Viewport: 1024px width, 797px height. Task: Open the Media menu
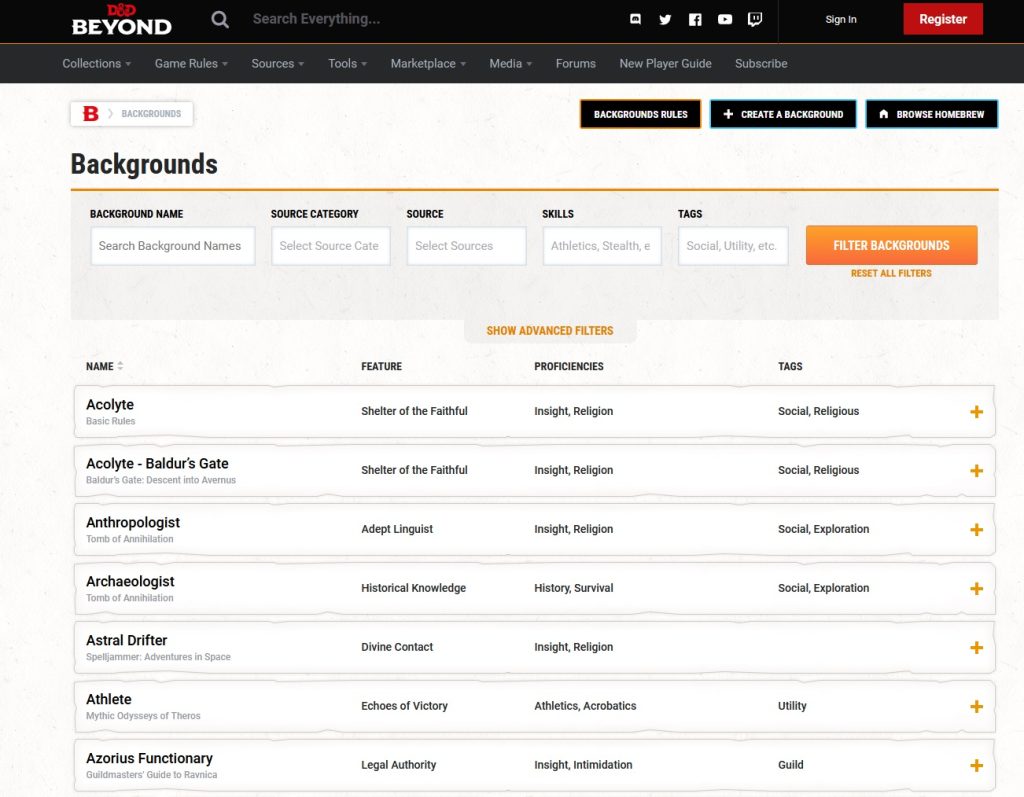click(x=511, y=63)
